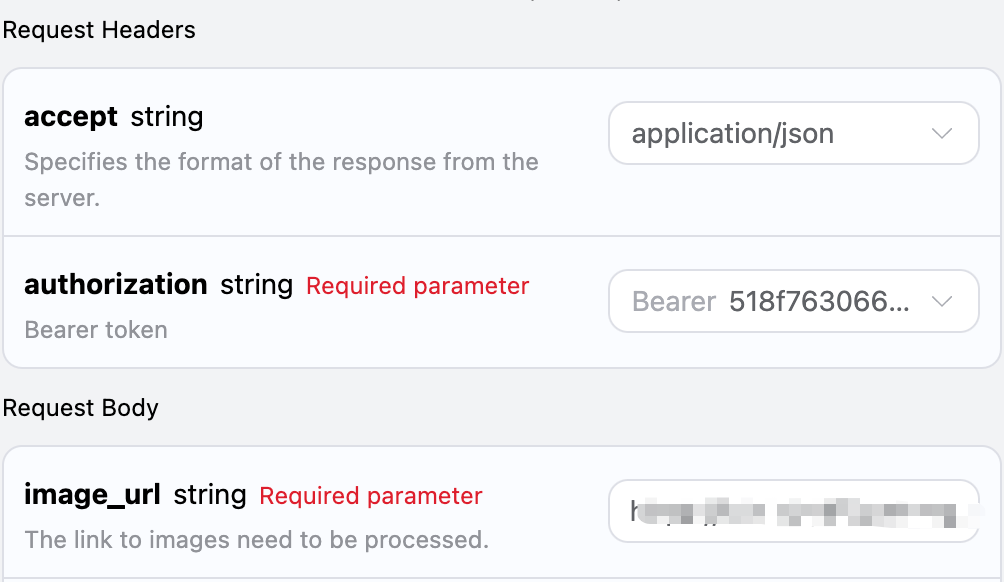1004x582 pixels.
Task: Click the 'Specifies the format of the response' description
Action: point(281,162)
